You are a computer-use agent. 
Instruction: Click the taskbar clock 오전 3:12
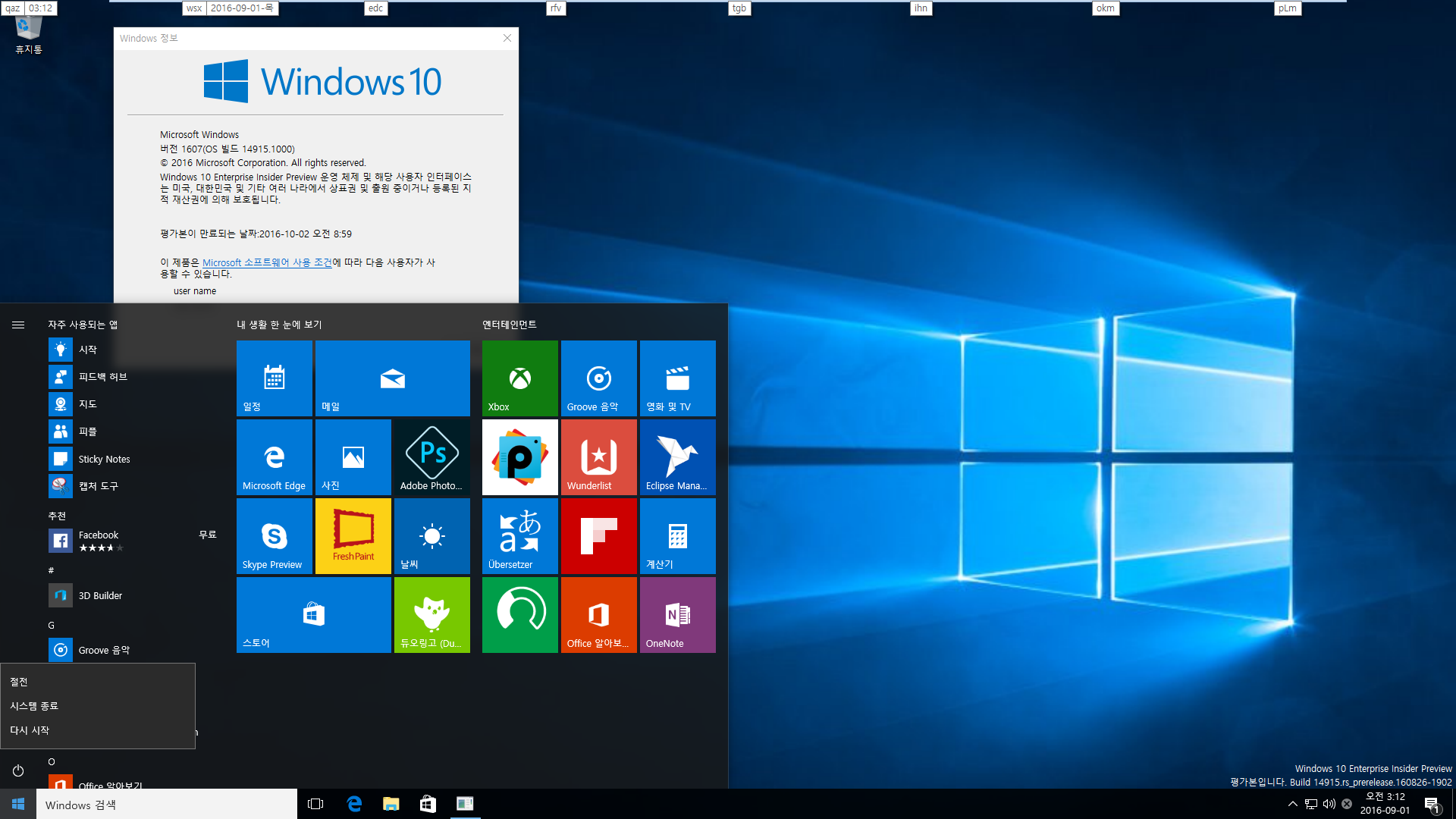[1385, 804]
